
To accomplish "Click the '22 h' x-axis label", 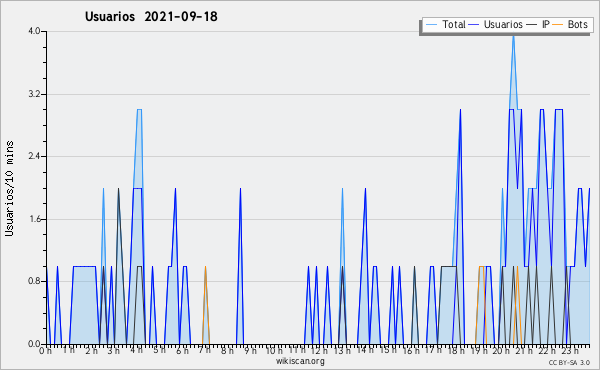I will pos(547,351).
